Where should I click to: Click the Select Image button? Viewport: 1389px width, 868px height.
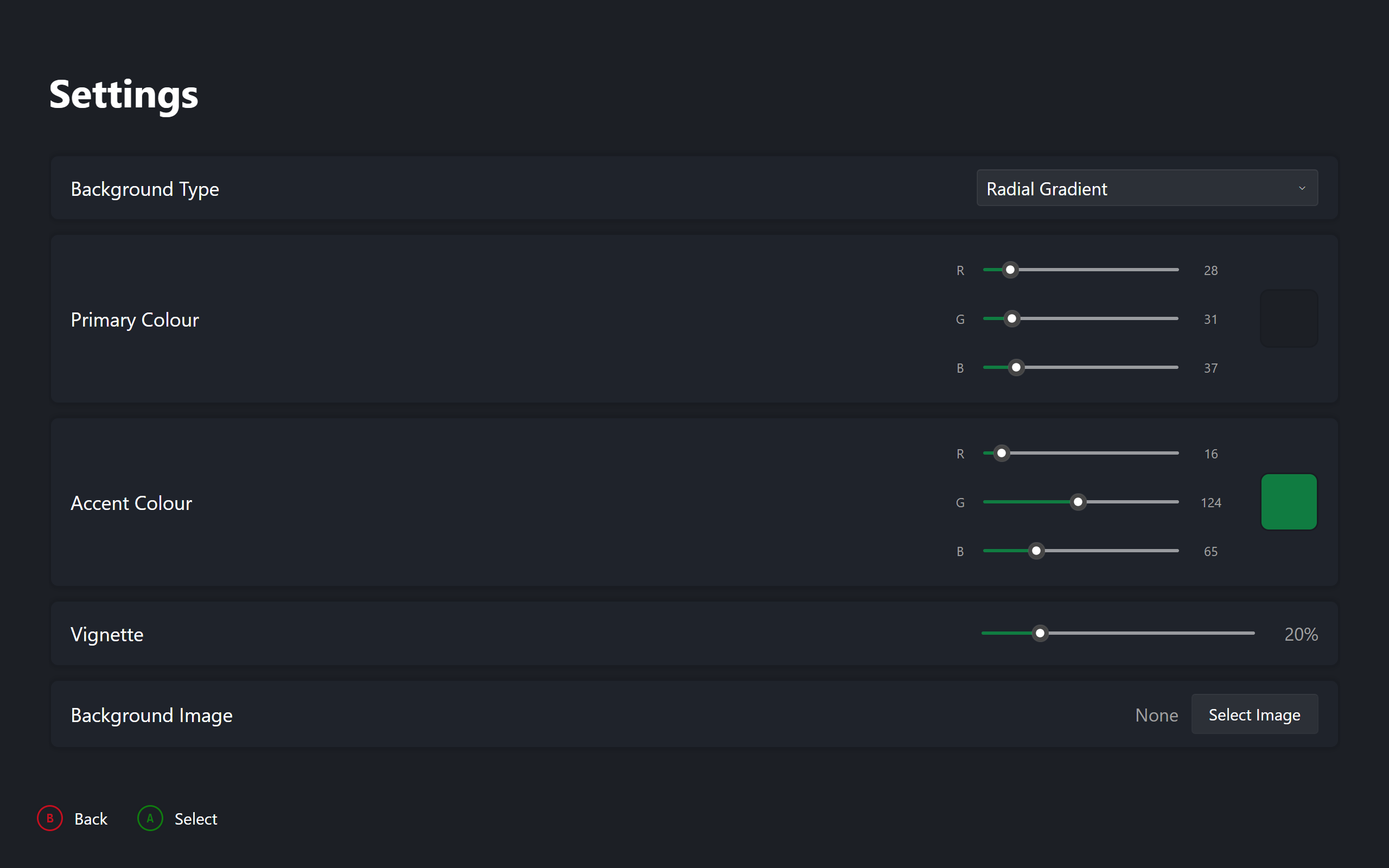pos(1254,714)
